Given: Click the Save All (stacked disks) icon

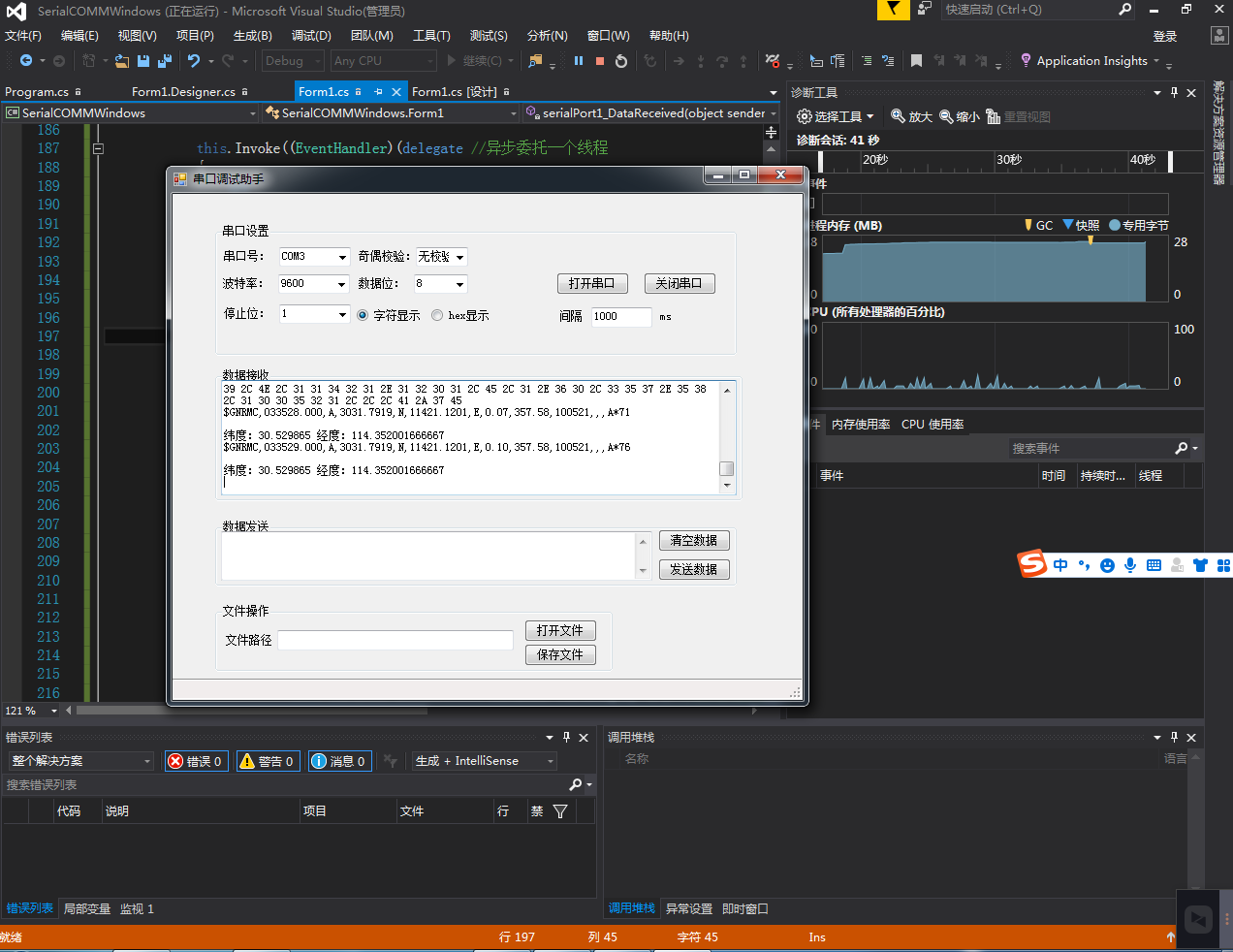Looking at the screenshot, I should [164, 61].
